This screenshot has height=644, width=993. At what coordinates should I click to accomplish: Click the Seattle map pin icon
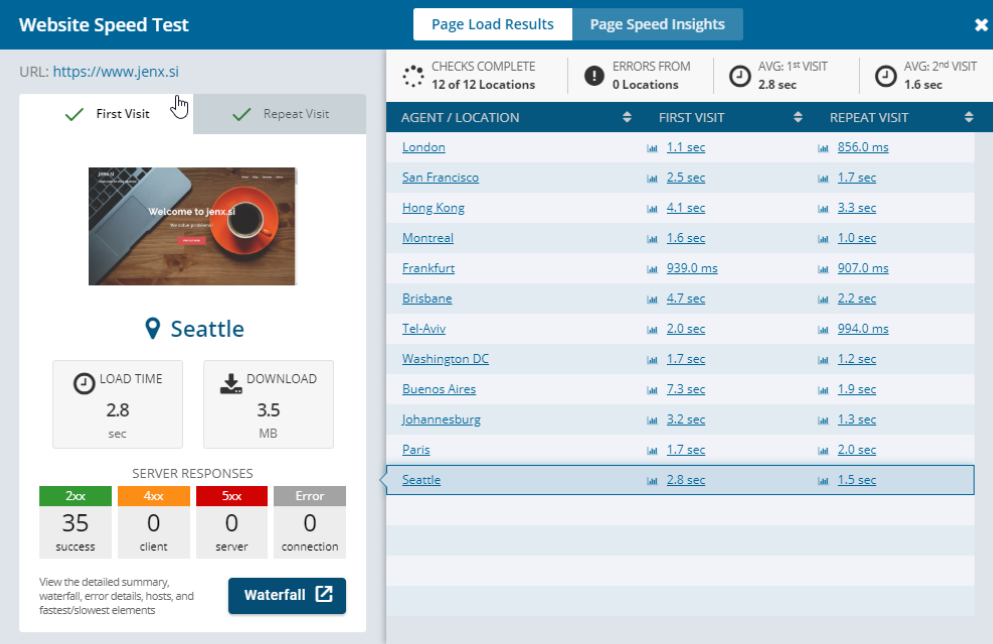pos(153,329)
